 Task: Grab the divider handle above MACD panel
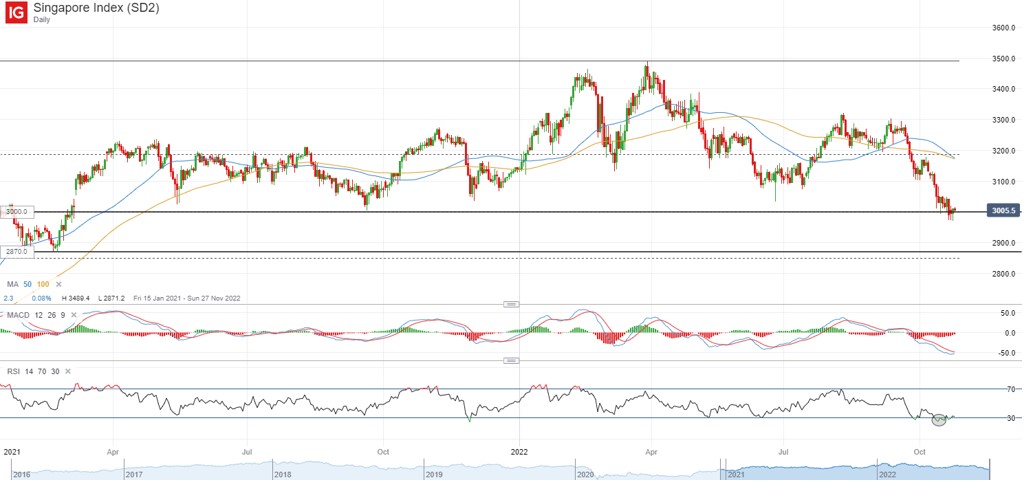point(511,304)
